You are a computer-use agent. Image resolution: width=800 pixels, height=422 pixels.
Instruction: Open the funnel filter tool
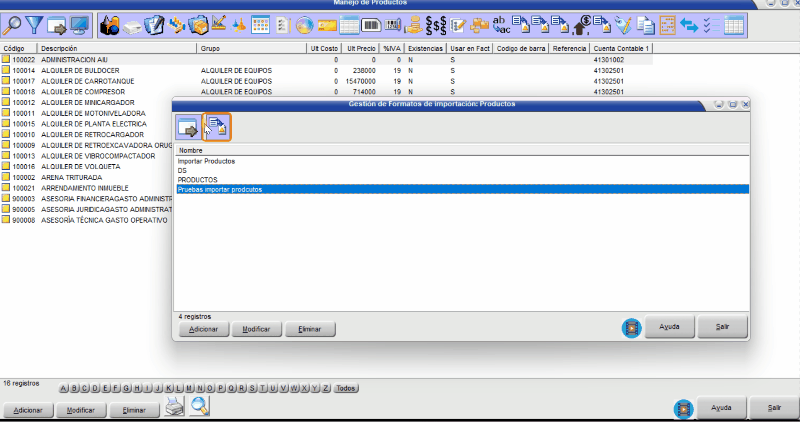[35, 24]
